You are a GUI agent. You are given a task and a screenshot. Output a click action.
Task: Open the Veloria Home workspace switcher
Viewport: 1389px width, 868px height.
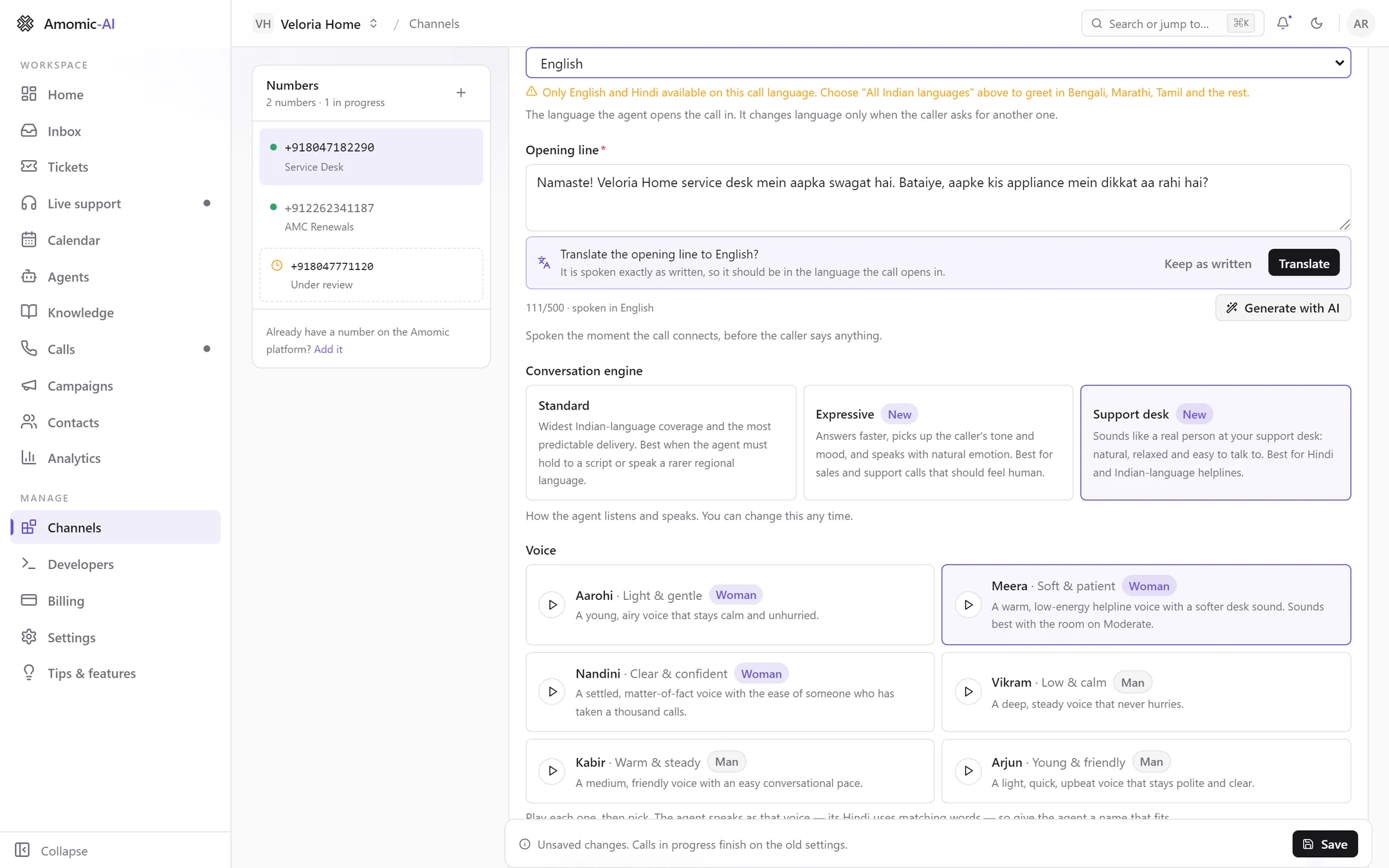(x=316, y=24)
